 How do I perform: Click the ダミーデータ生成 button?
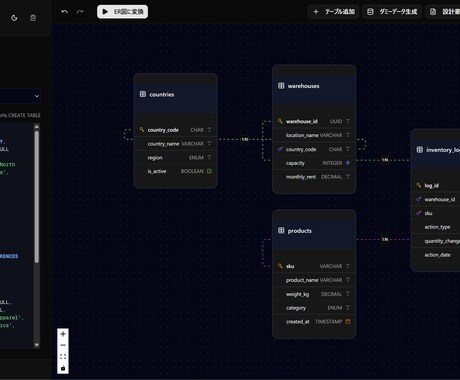click(392, 12)
